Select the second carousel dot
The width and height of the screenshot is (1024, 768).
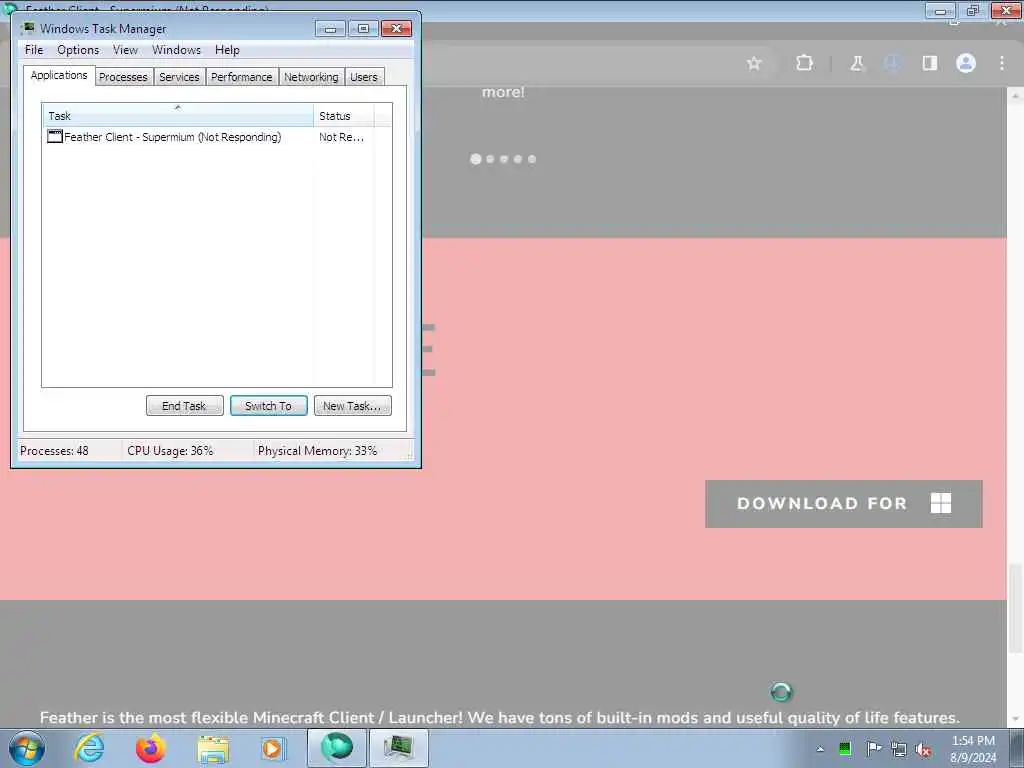click(x=490, y=159)
